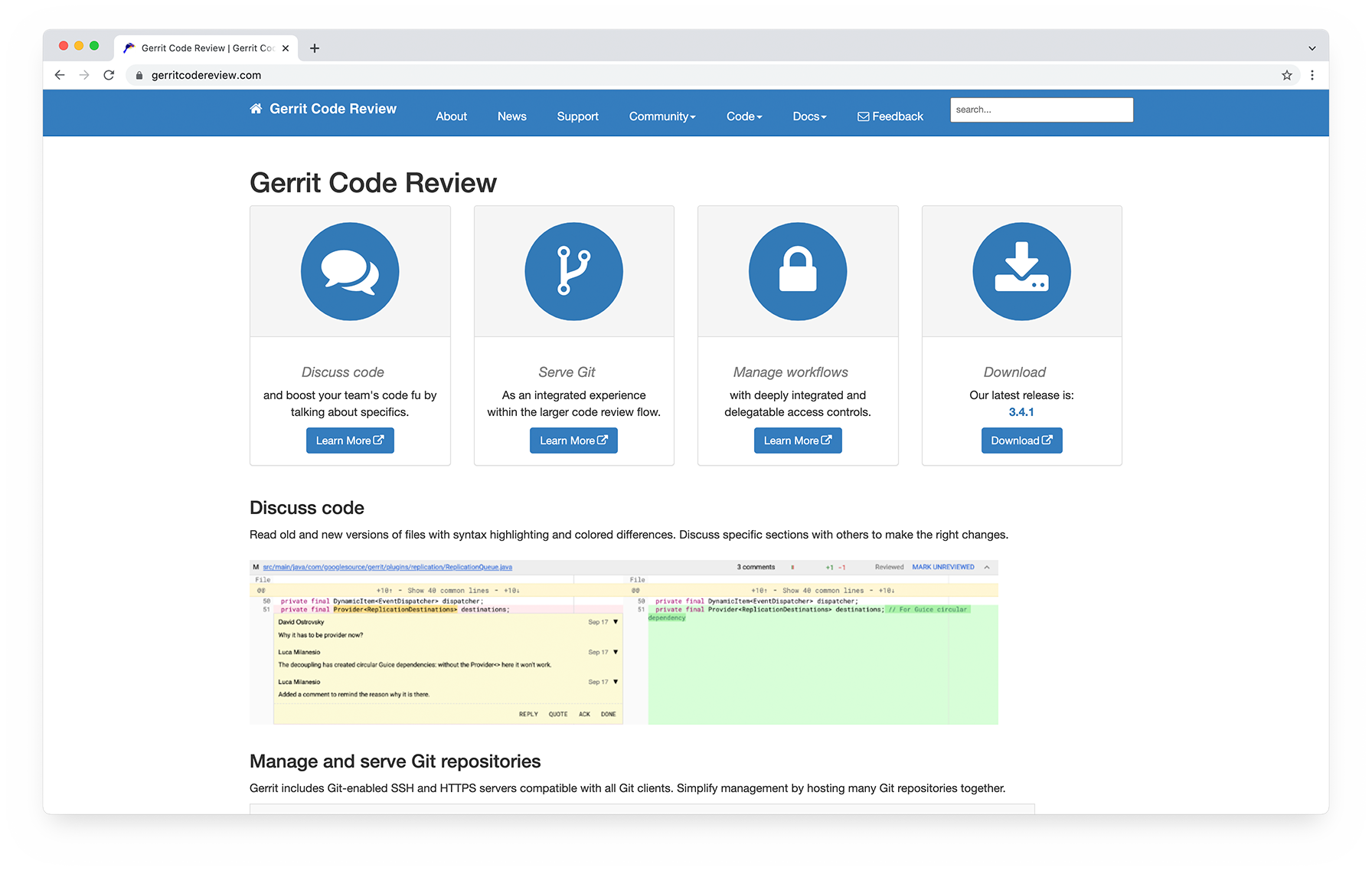Click Learn More under Discuss code
Viewport: 1372px width, 871px height.
(350, 440)
